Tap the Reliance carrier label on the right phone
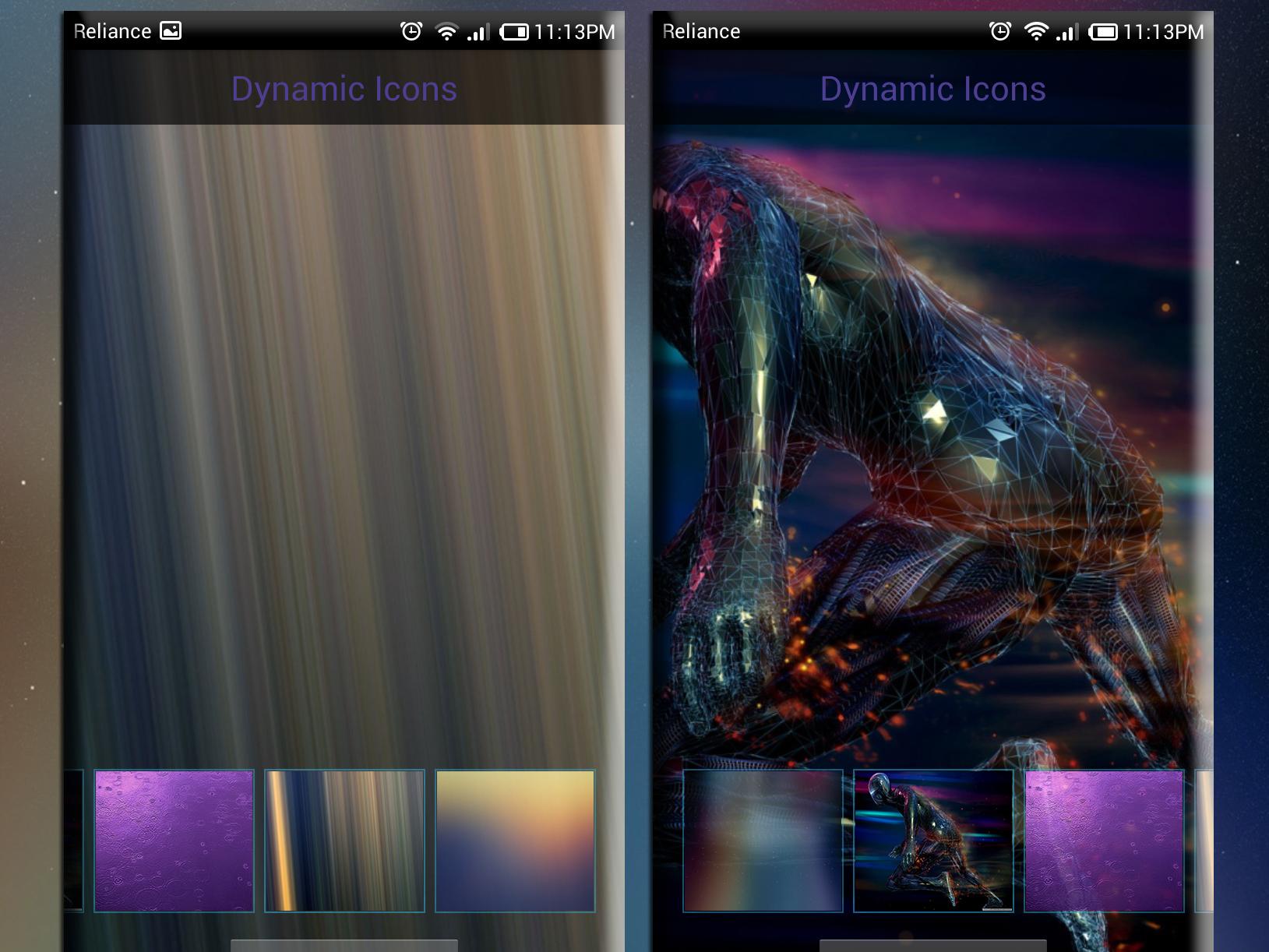Image resolution: width=1269 pixels, height=952 pixels. pyautogui.click(x=701, y=31)
